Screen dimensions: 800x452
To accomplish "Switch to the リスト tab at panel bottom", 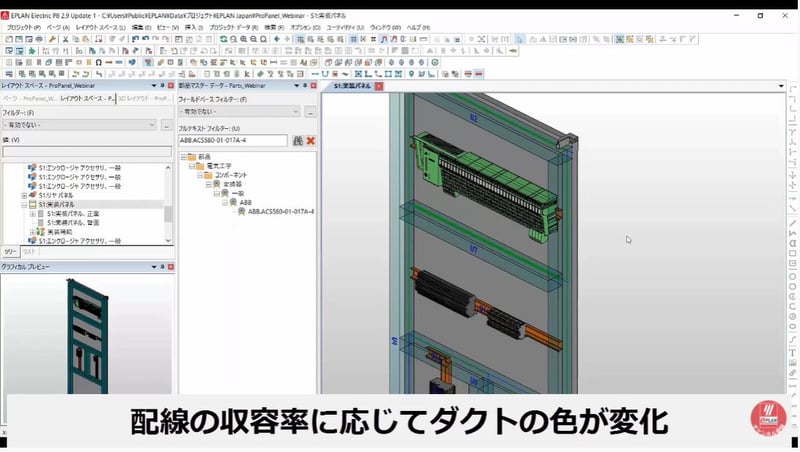I will [x=29, y=252].
